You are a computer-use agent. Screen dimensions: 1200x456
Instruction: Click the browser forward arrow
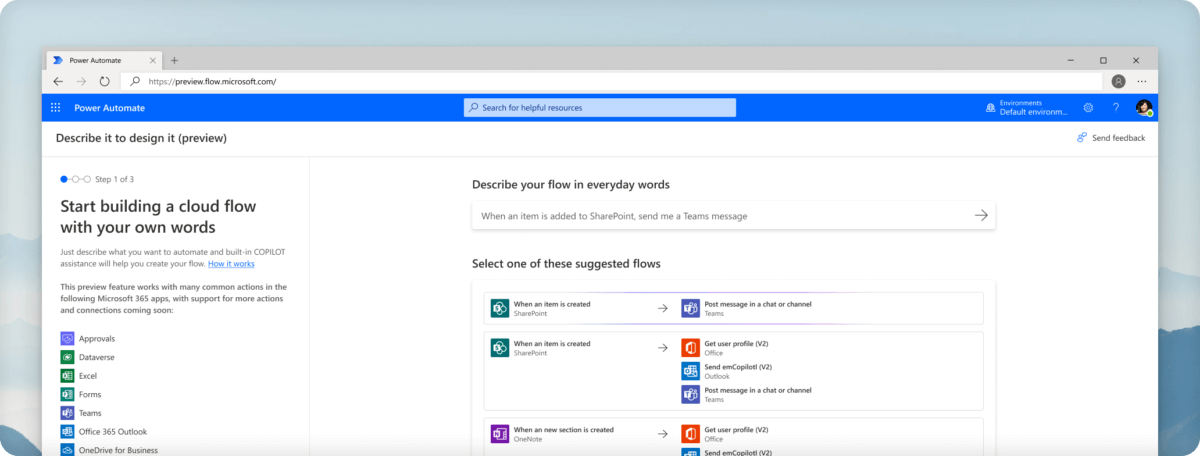(x=81, y=81)
